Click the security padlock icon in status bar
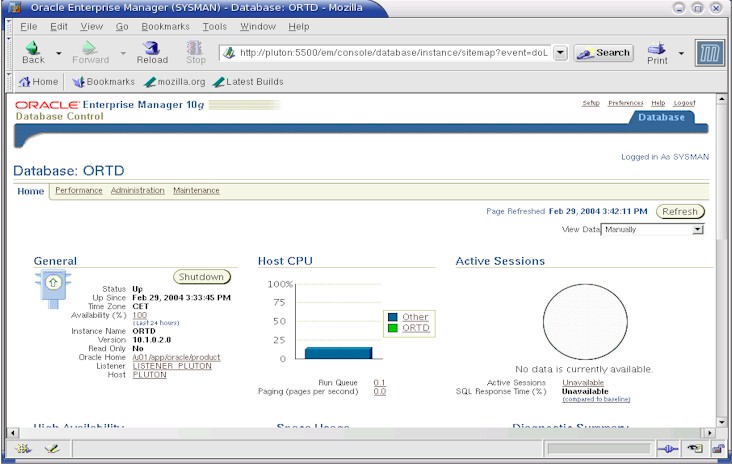Viewport: 732px width, 464px height. (x=718, y=449)
